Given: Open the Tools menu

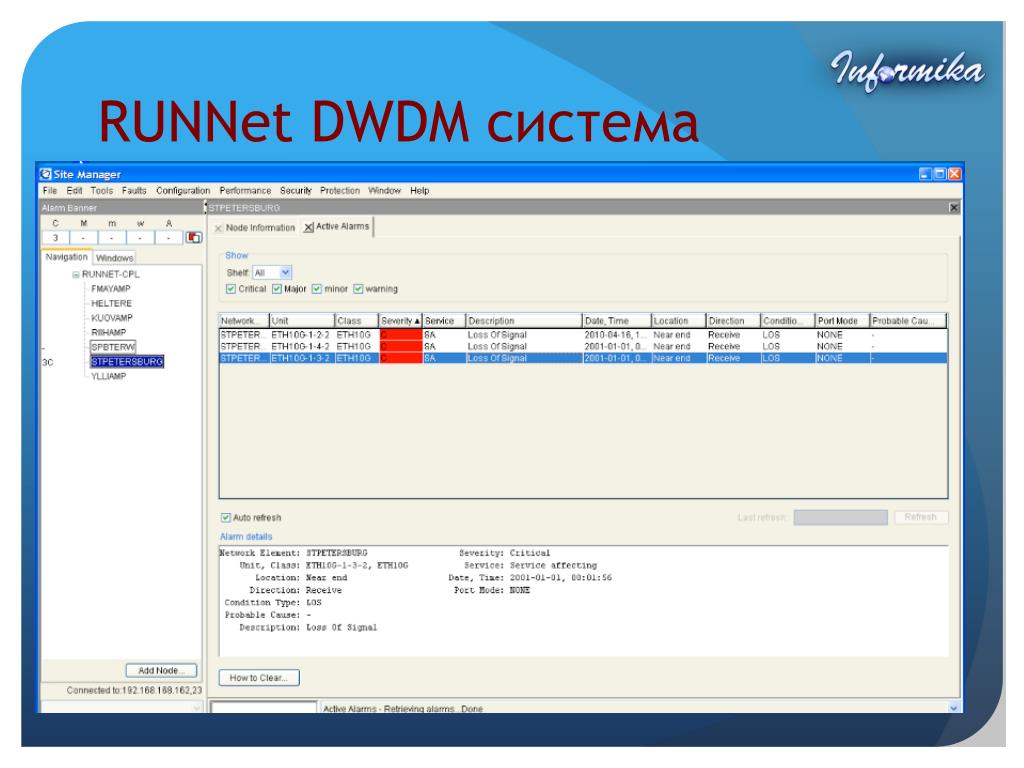Looking at the screenshot, I should (101, 191).
